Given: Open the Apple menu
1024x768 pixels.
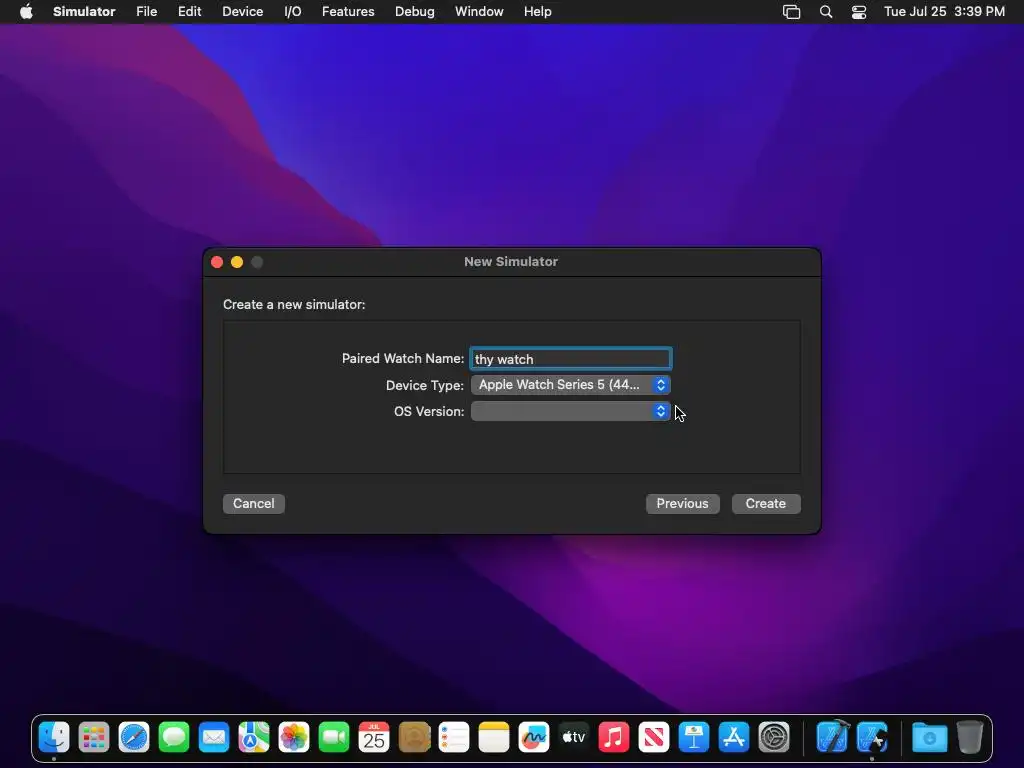Looking at the screenshot, I should [26, 12].
